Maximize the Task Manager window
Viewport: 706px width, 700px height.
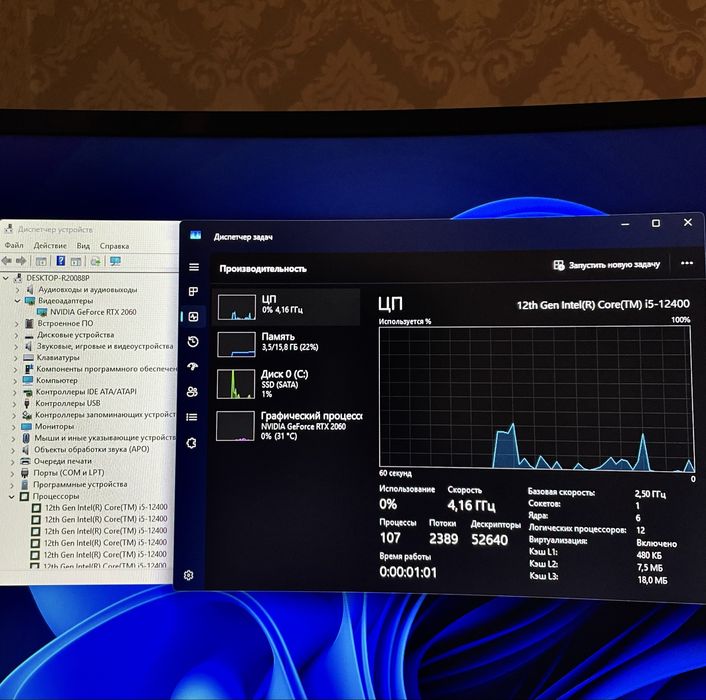656,223
